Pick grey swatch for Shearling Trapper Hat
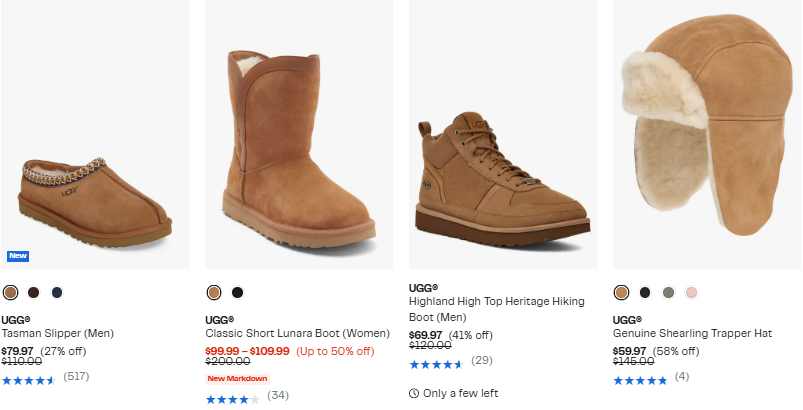 [668, 292]
